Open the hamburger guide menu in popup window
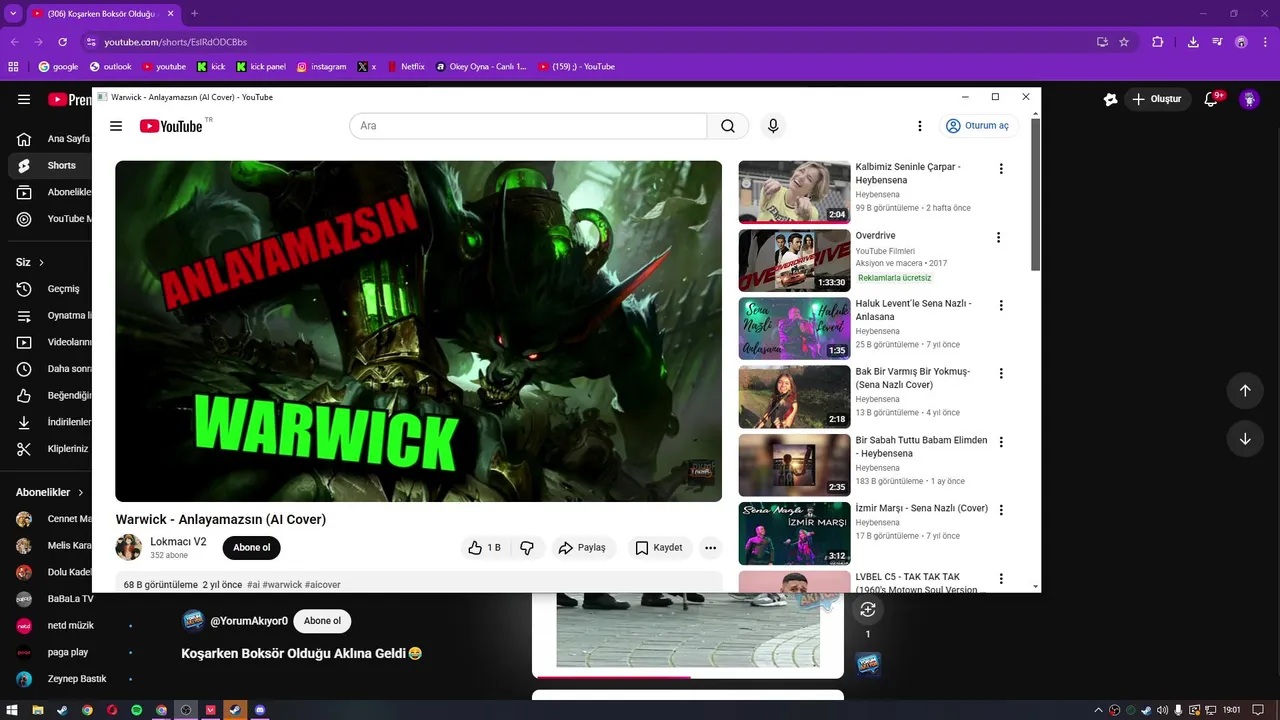The image size is (1280, 720). [116, 126]
